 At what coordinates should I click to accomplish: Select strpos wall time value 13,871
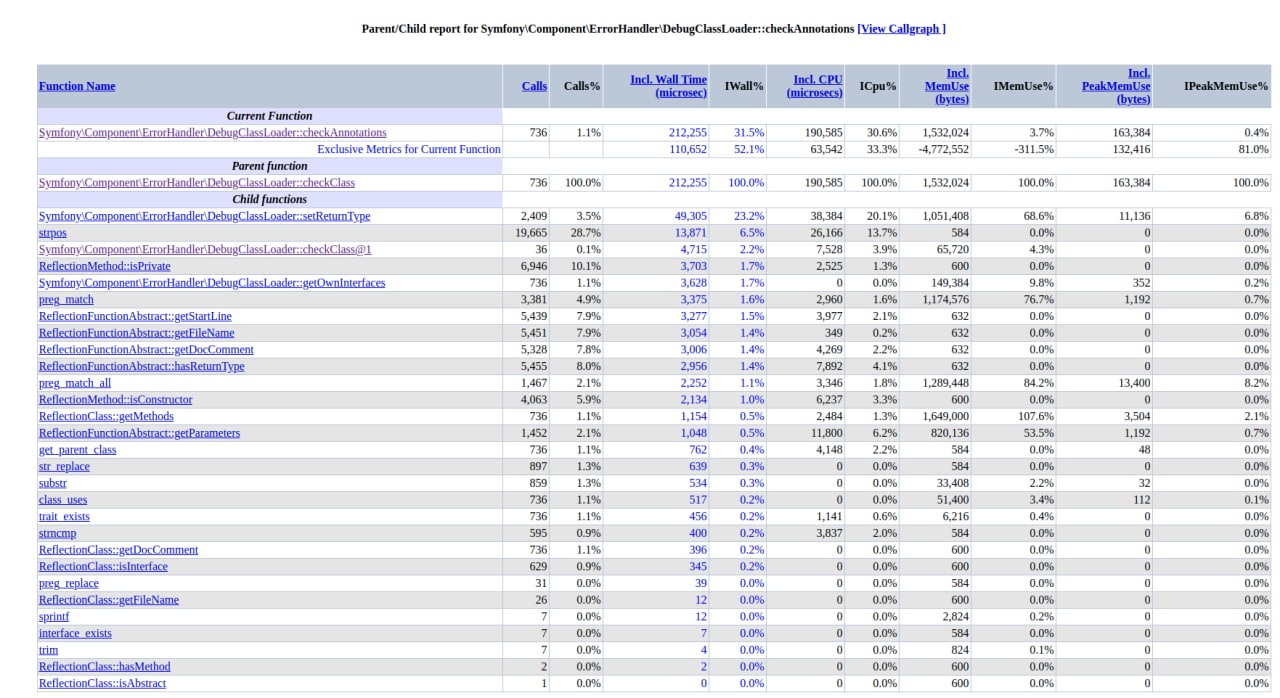click(x=691, y=233)
